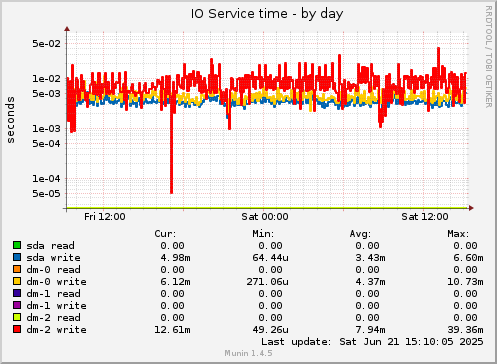The width and height of the screenshot is (497, 364).
Task: Click the 'seconds' y-axis label
Action: [11, 120]
